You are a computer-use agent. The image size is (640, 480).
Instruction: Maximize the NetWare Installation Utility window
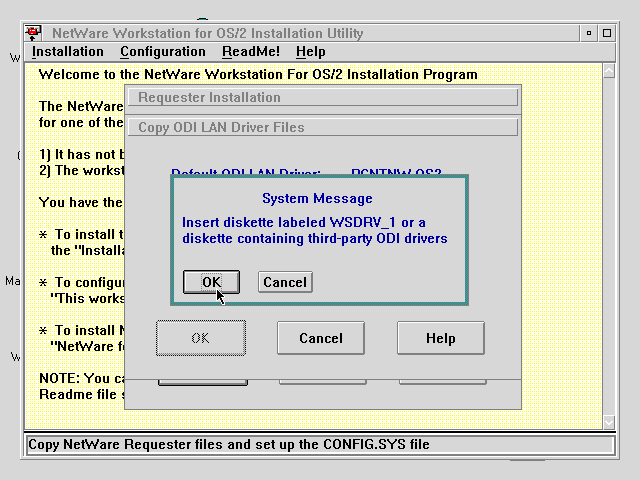[607, 33]
